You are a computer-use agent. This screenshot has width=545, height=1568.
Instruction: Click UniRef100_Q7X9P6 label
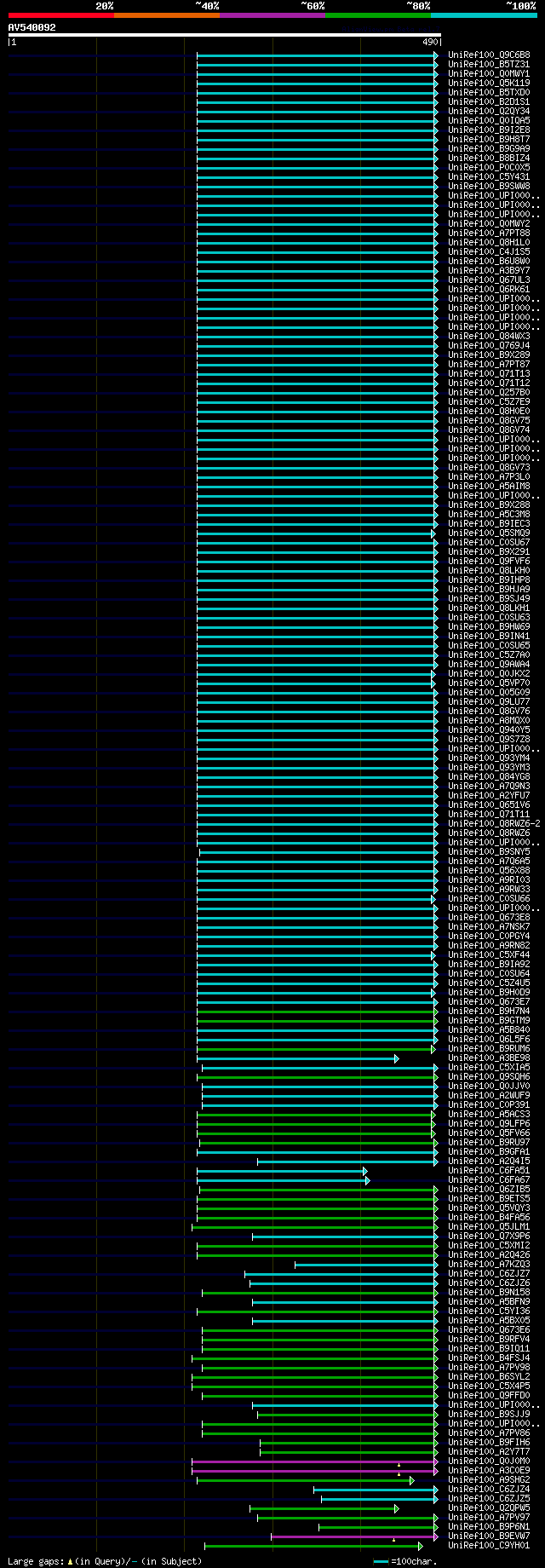tap(489, 1236)
